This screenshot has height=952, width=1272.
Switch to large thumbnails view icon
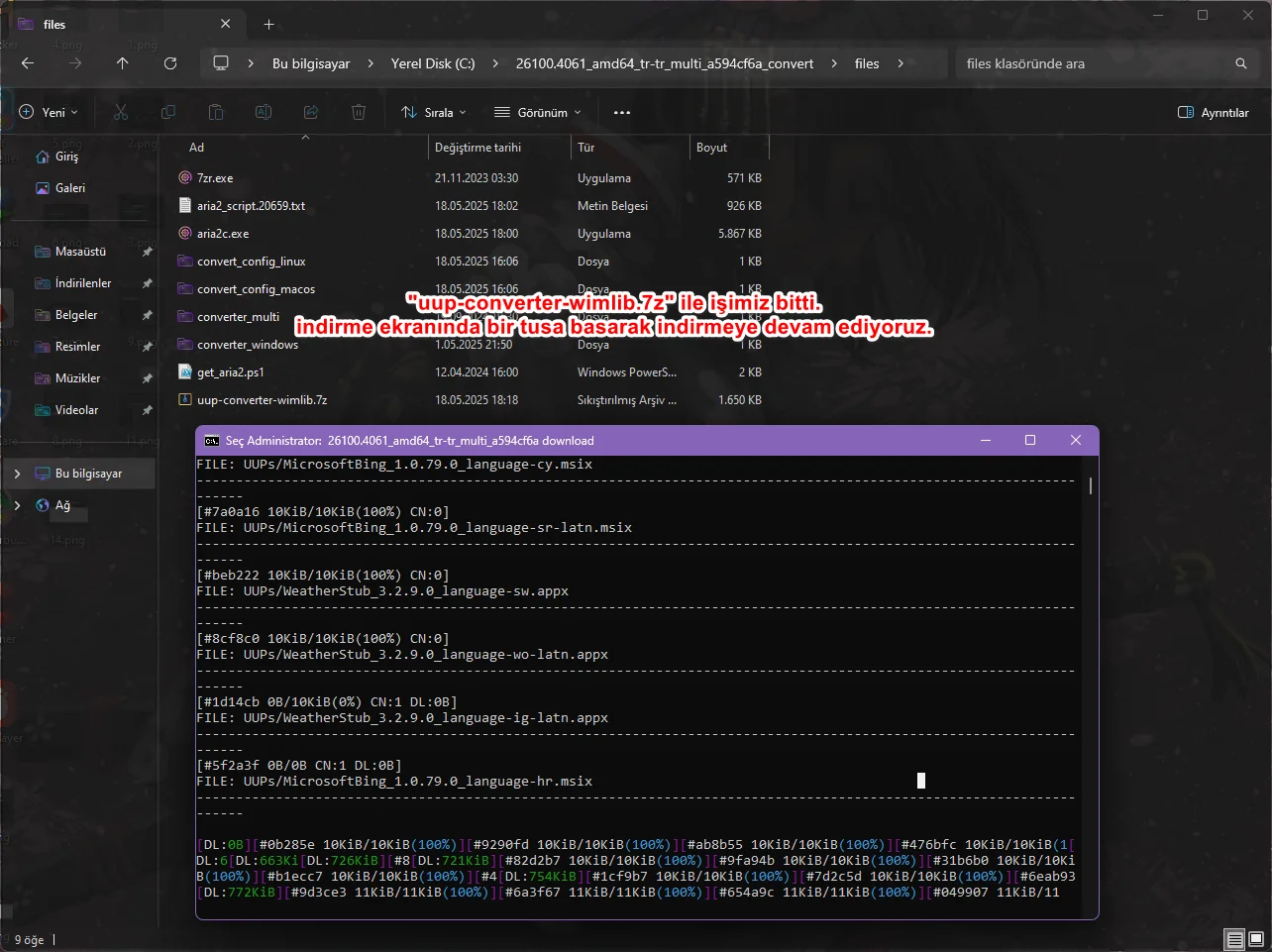coord(1256,939)
